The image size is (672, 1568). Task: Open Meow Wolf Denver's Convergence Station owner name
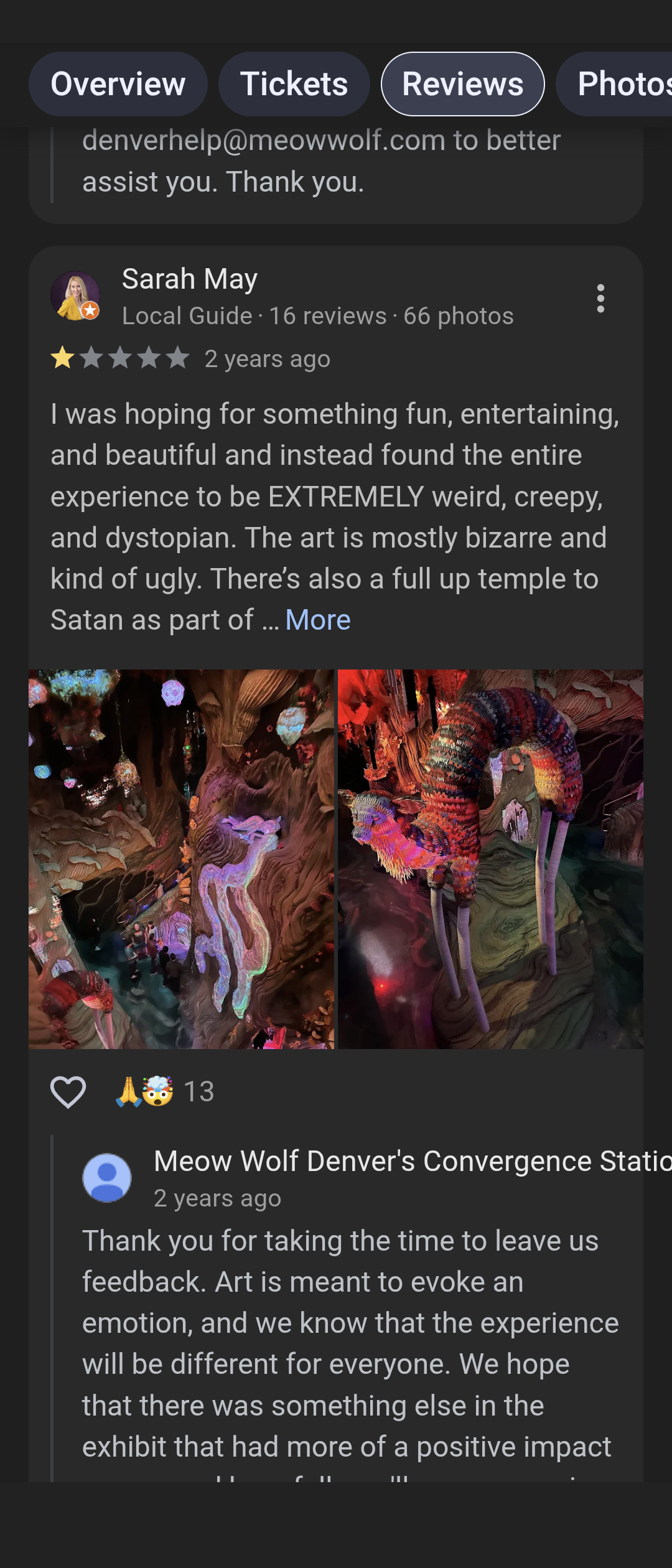pos(413,1161)
